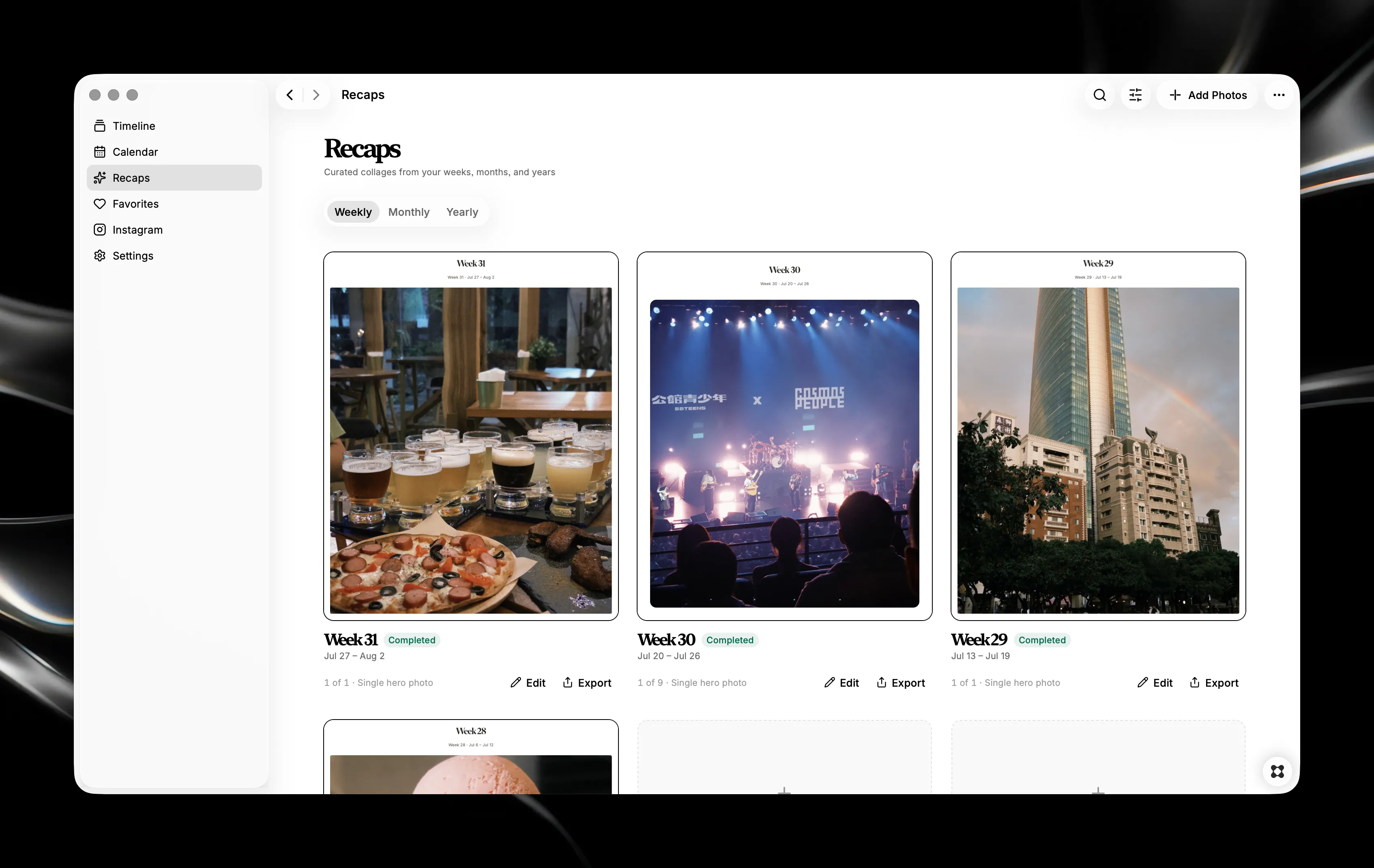The image size is (1374, 868).
Task: Click '1 of 9 · Single hero photo' text
Action: coord(691,683)
